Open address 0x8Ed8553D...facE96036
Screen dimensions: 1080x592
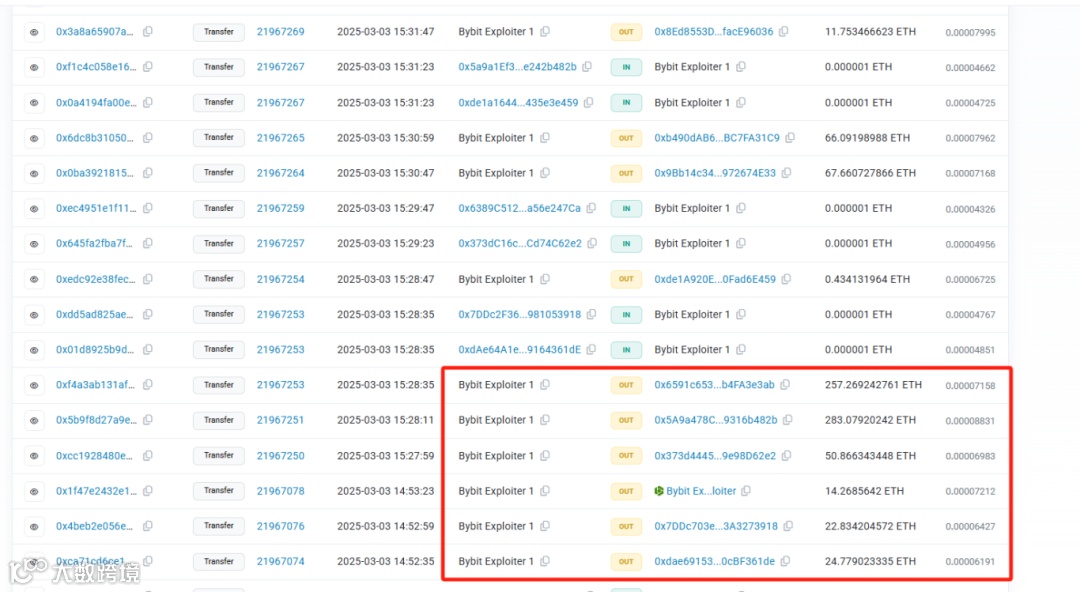(x=714, y=32)
